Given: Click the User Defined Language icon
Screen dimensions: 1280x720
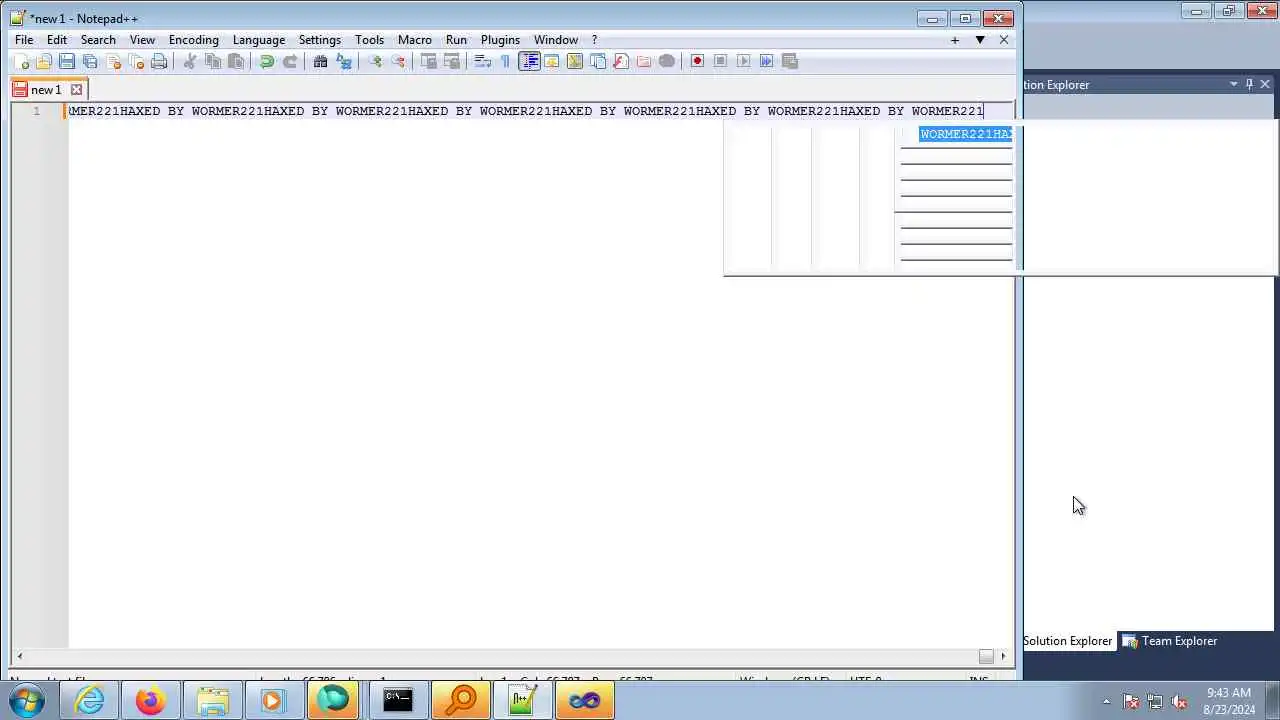Looking at the screenshot, I should click(552, 61).
